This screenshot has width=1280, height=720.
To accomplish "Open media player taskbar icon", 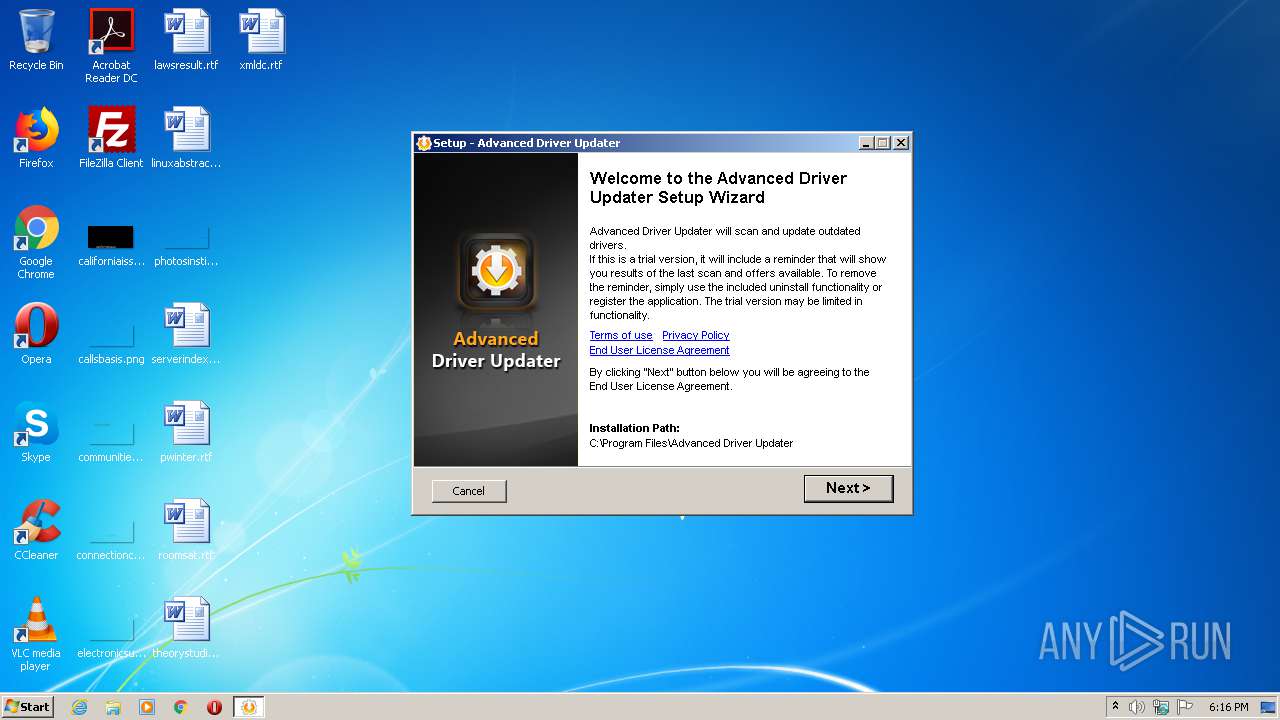I will pos(147,707).
